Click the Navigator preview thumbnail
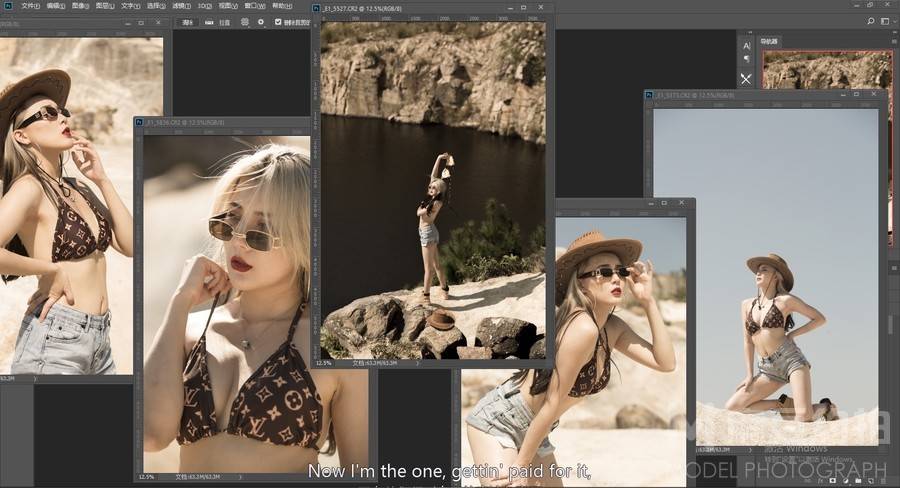The image size is (900, 488). point(827,70)
